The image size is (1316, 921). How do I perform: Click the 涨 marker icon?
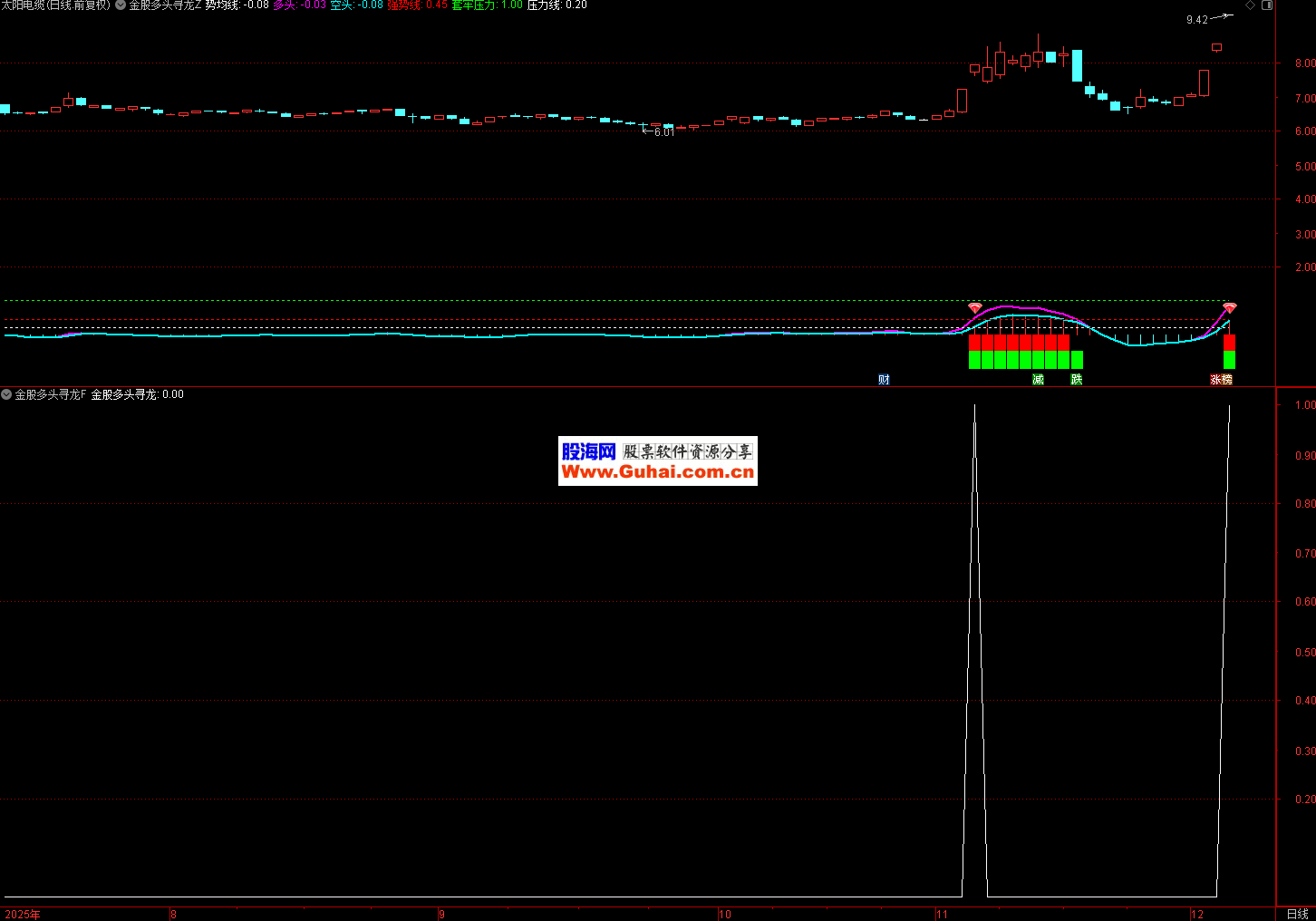1215,380
